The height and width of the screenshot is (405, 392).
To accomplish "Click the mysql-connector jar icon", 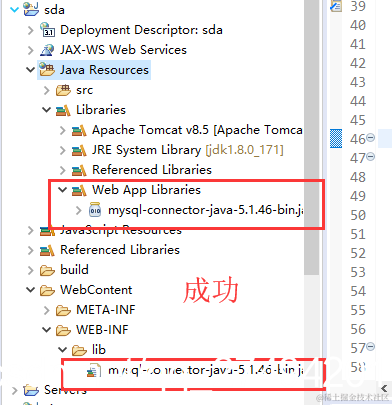I will pyautogui.click(x=95, y=210).
